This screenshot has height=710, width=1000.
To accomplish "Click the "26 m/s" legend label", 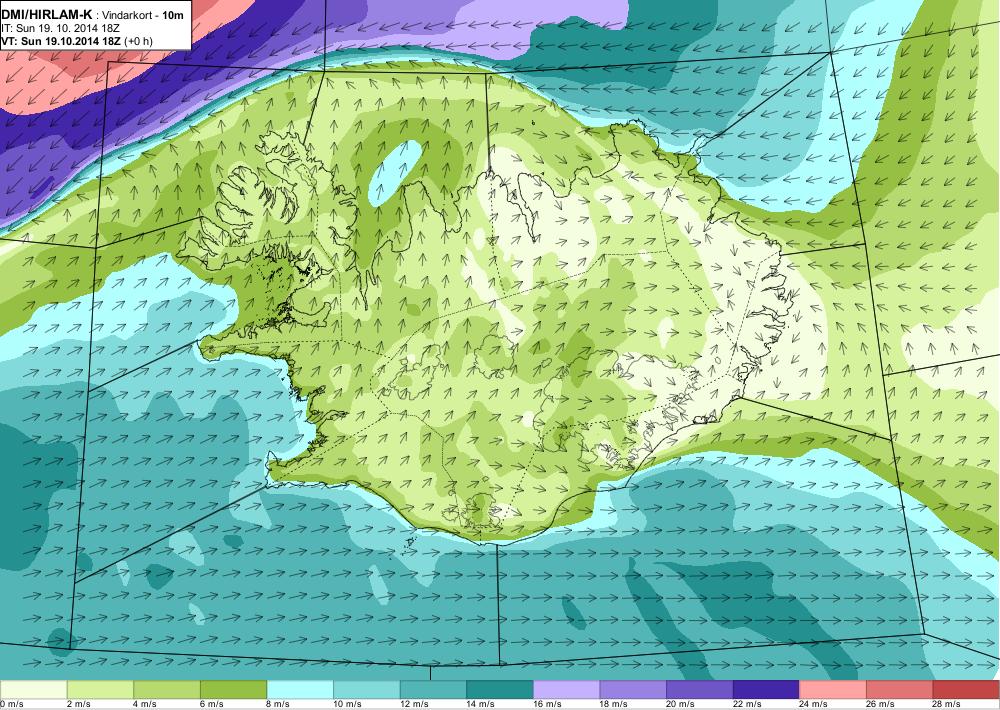I will click(881, 704).
